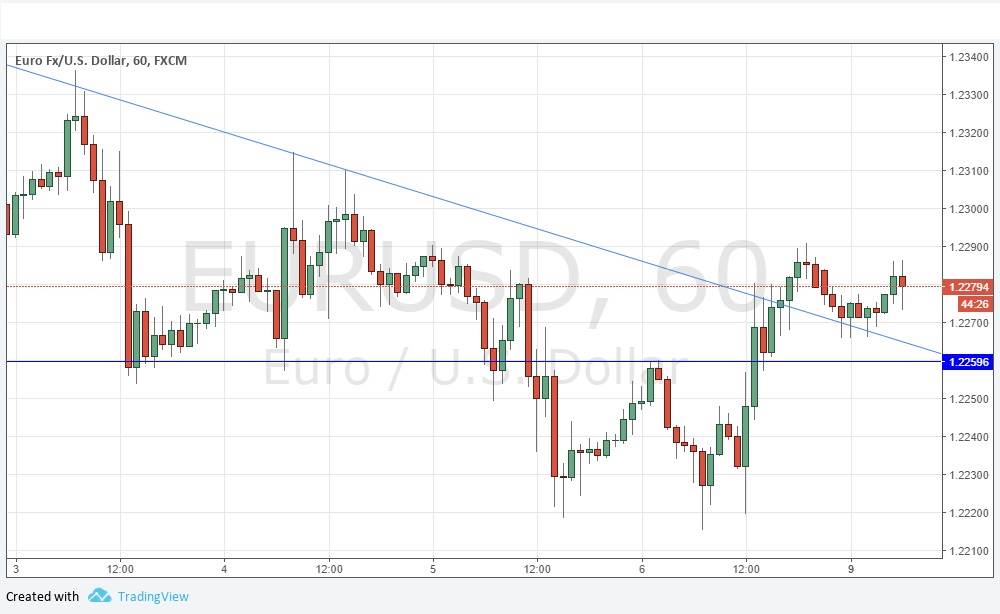Click the 1.22100 price axis label
The image size is (1000, 614).
968,551
